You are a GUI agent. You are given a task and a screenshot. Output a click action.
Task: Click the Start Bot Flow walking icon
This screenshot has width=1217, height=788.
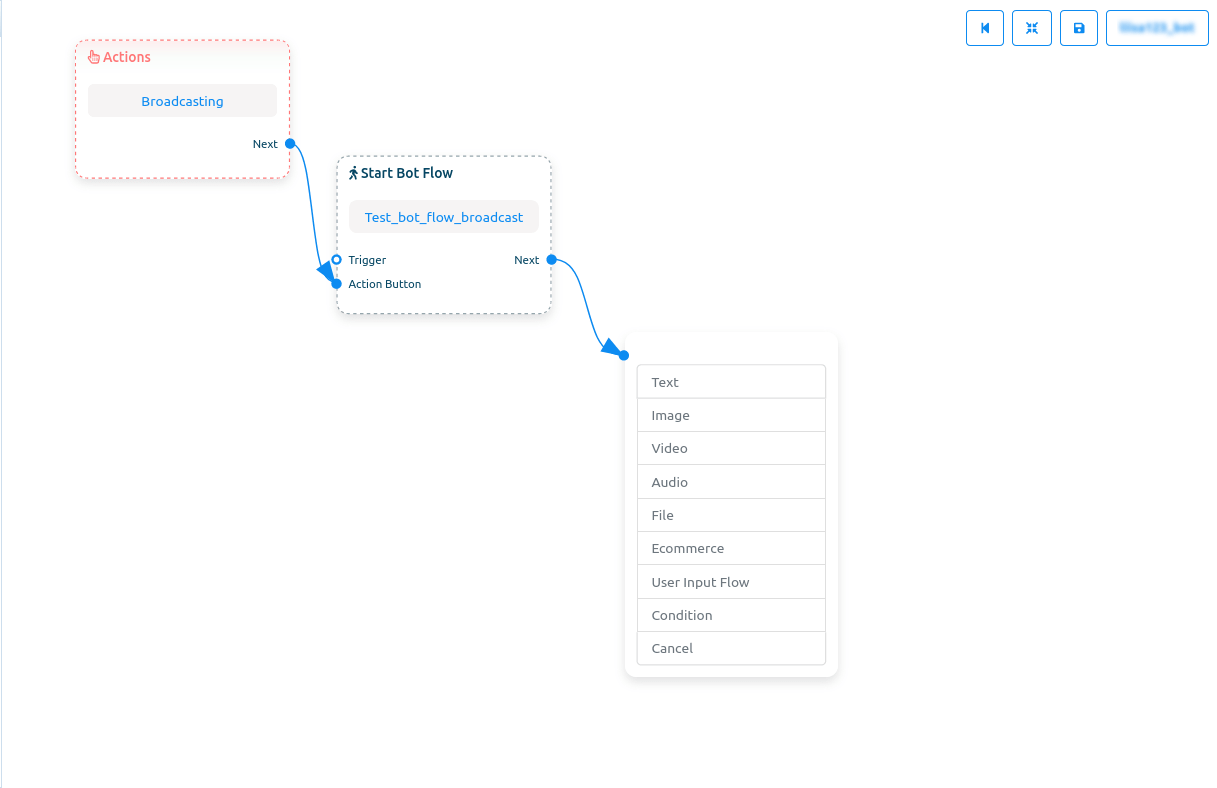coord(353,173)
